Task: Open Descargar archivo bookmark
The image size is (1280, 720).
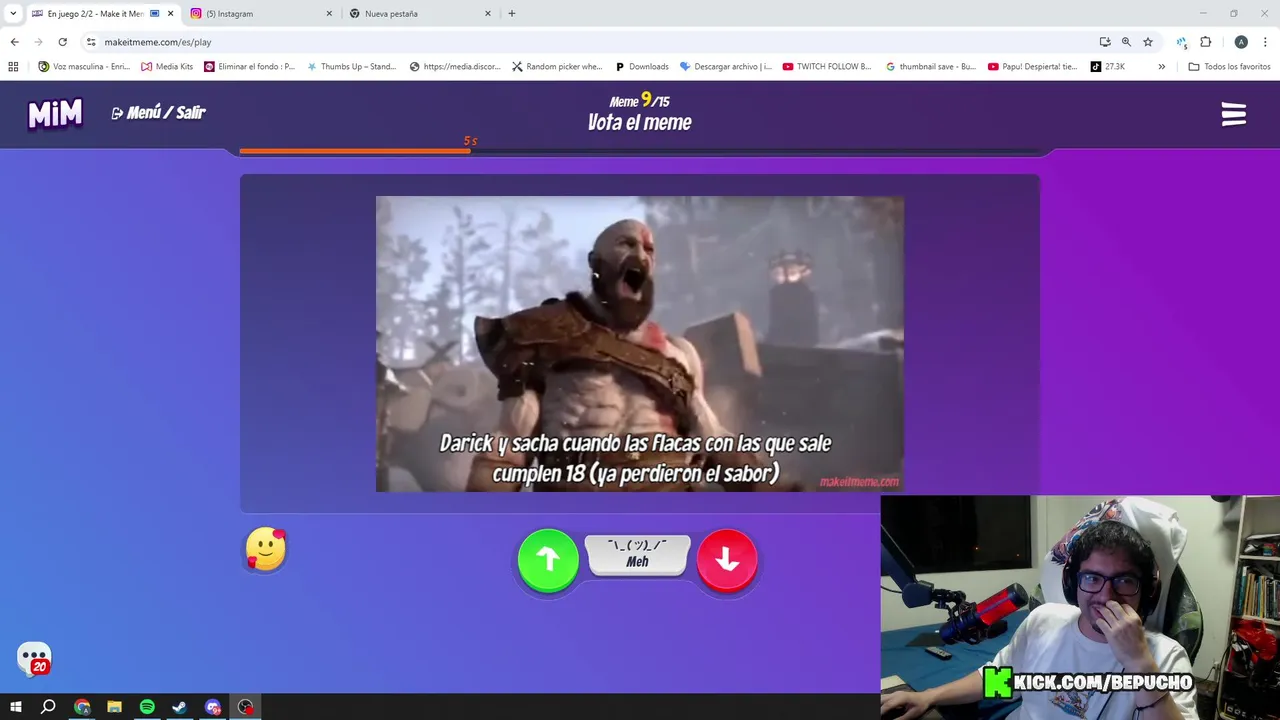Action: [x=726, y=67]
